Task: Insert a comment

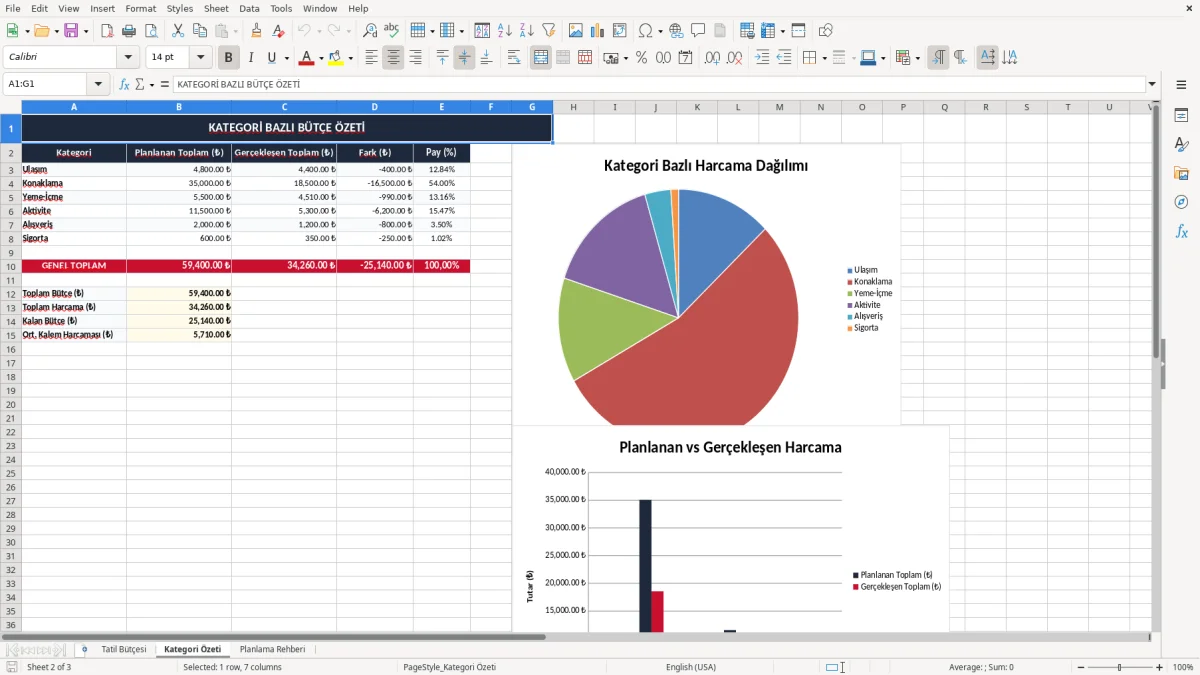Action: click(x=698, y=31)
